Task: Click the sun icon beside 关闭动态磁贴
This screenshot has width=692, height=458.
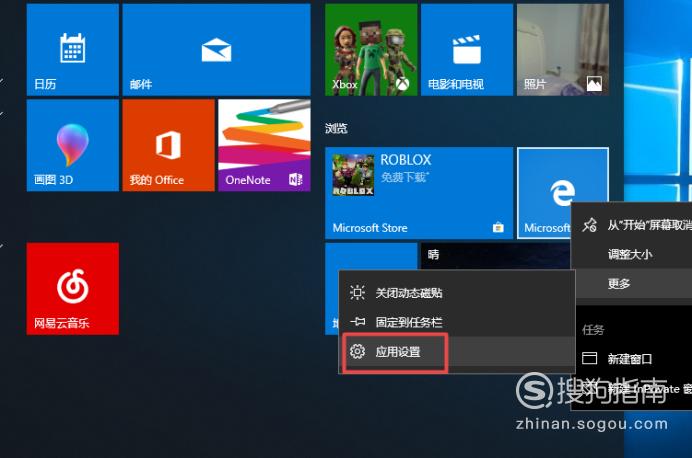Action: [x=357, y=293]
